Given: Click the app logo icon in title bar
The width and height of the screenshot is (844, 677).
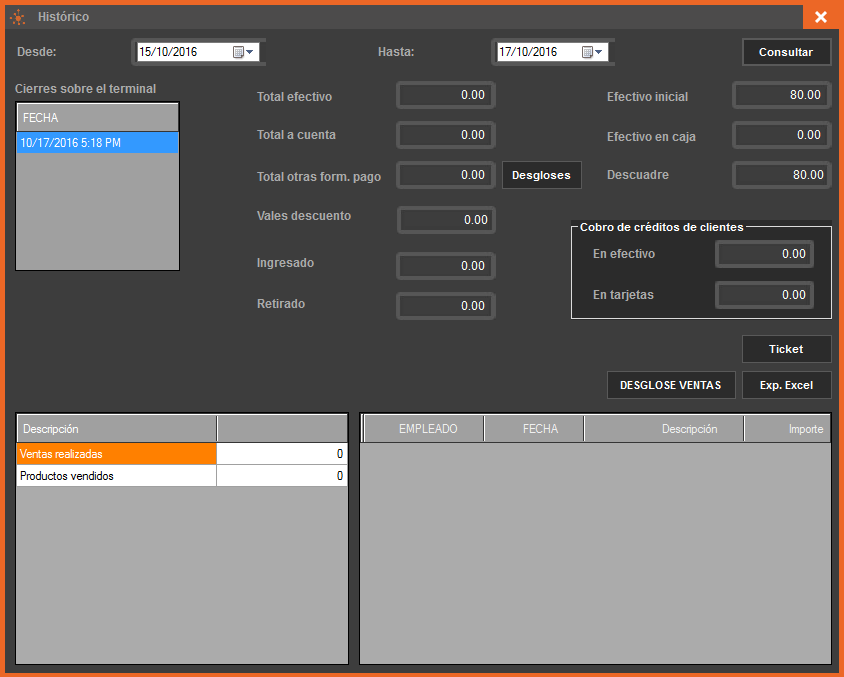Looking at the screenshot, I should (x=17, y=17).
